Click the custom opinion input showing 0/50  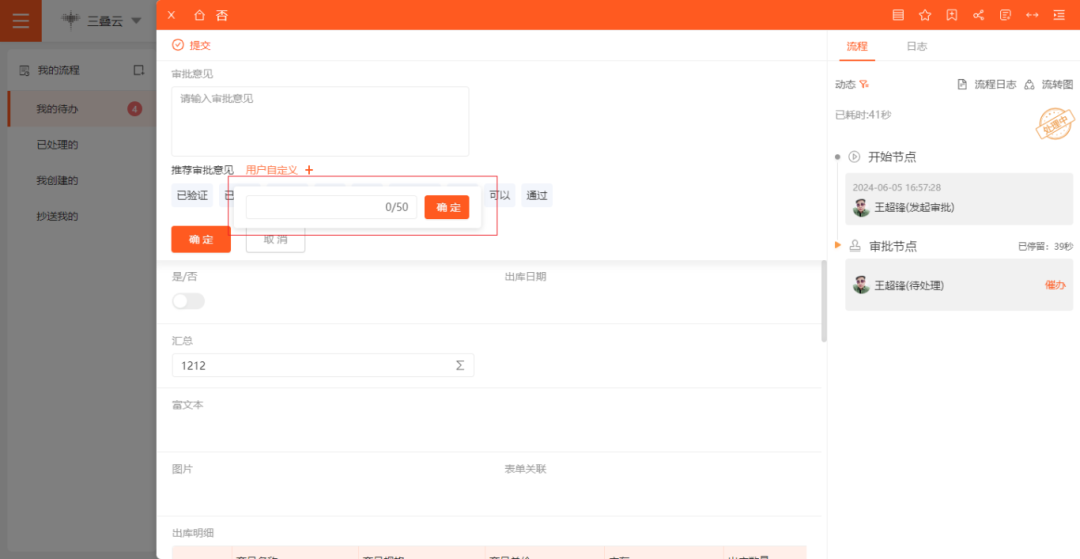click(x=331, y=207)
